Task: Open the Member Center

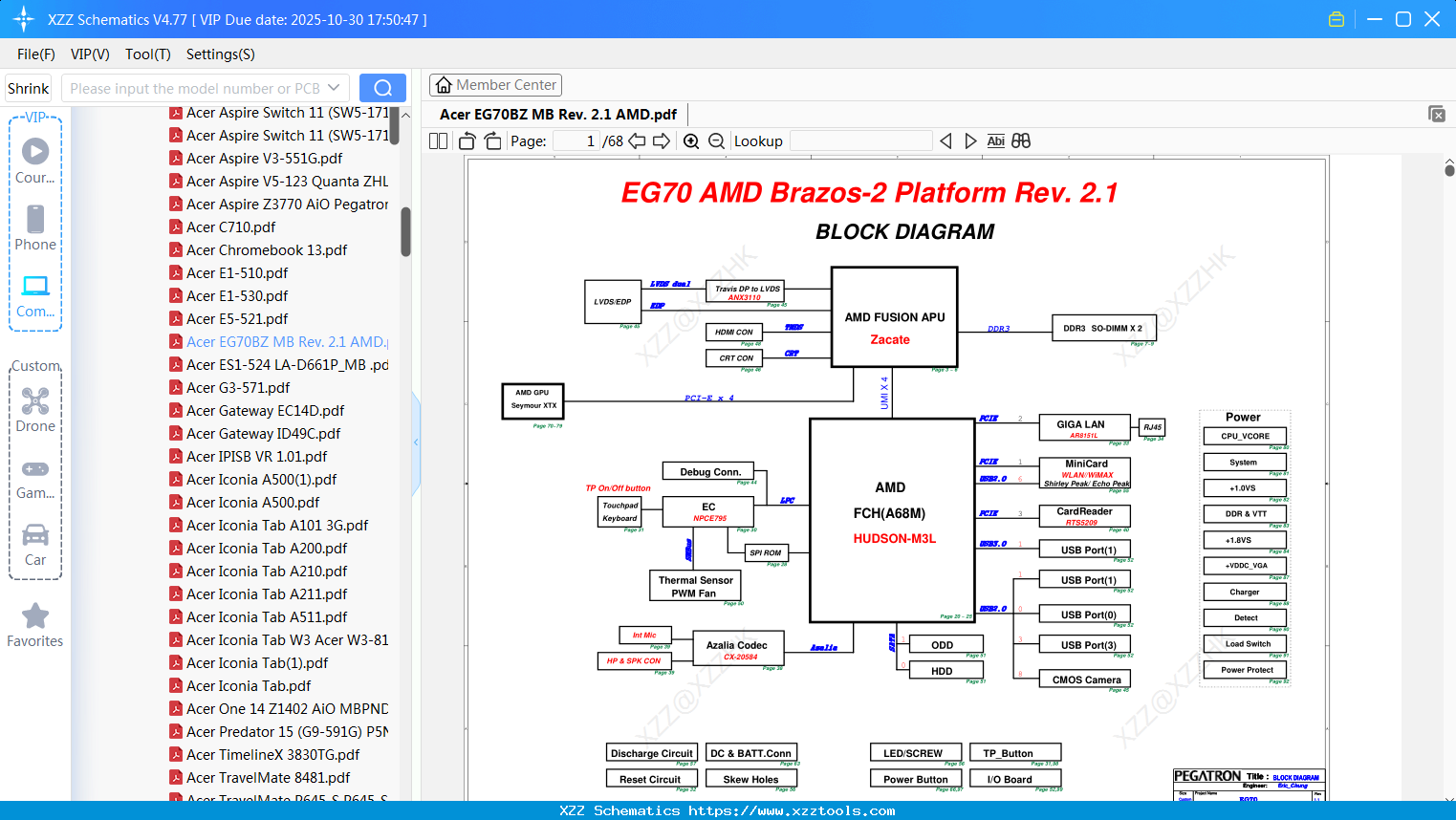Action: click(x=495, y=85)
